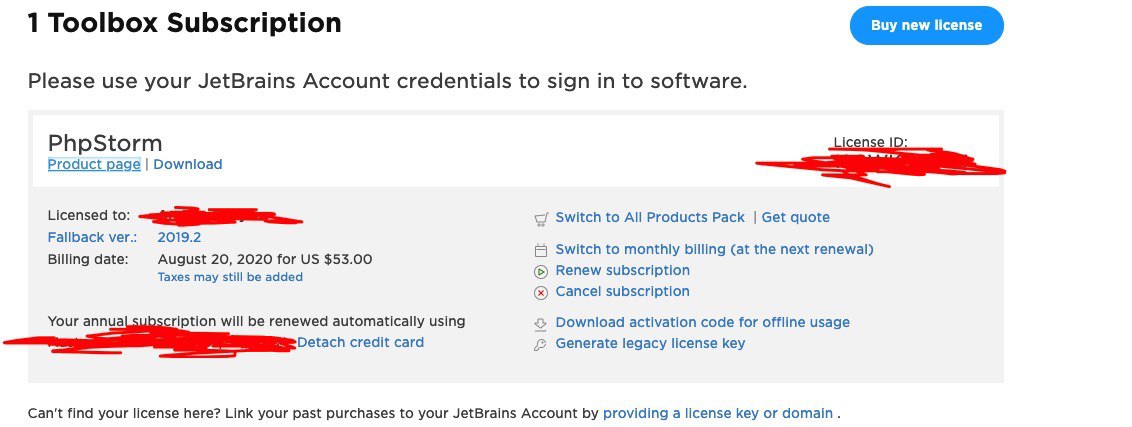Image resolution: width=1132 pixels, height=427 pixels.
Task: Request a quote via Get quote
Action: [x=796, y=217]
